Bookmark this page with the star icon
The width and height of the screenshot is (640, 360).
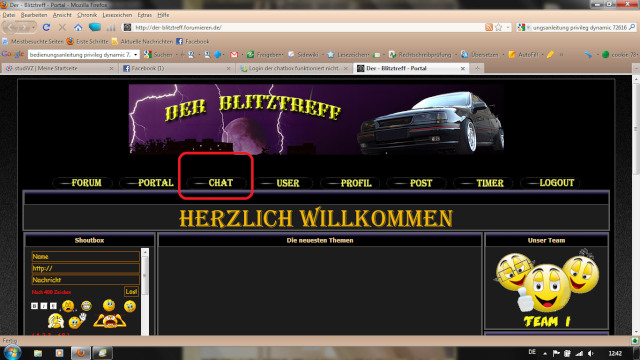pyautogui.click(x=499, y=27)
